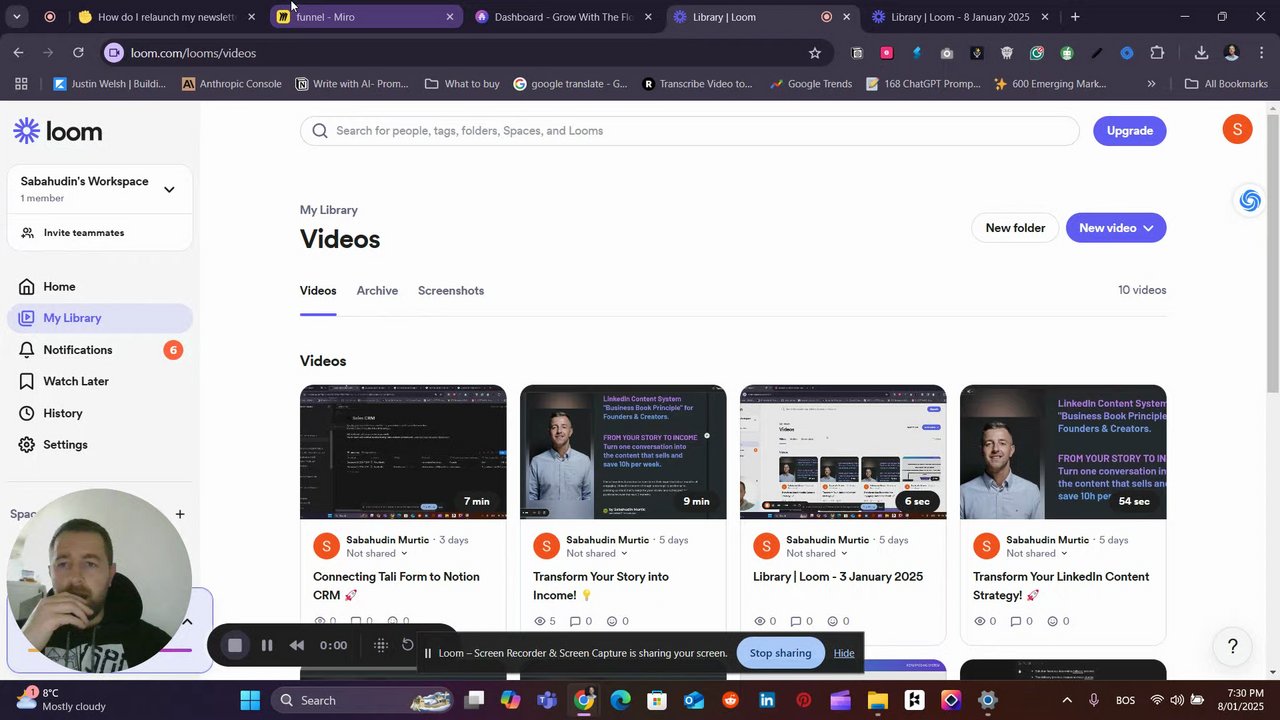Open the 9 min Transform Your Story thumbnail
The image size is (1280, 720).
click(x=623, y=452)
